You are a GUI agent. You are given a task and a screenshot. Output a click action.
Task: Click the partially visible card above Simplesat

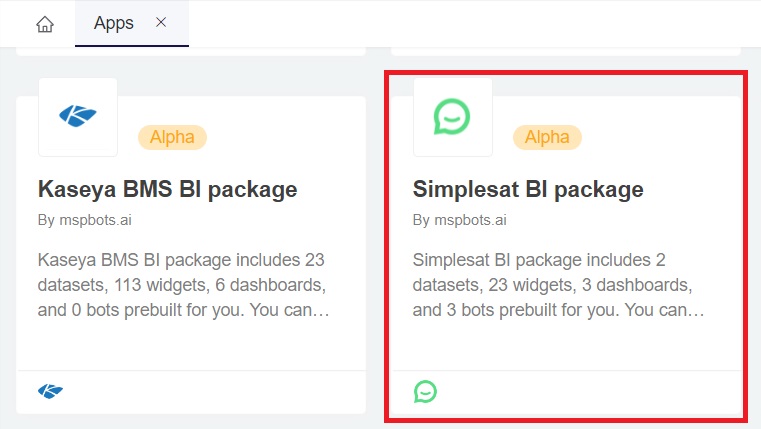(x=565, y=49)
